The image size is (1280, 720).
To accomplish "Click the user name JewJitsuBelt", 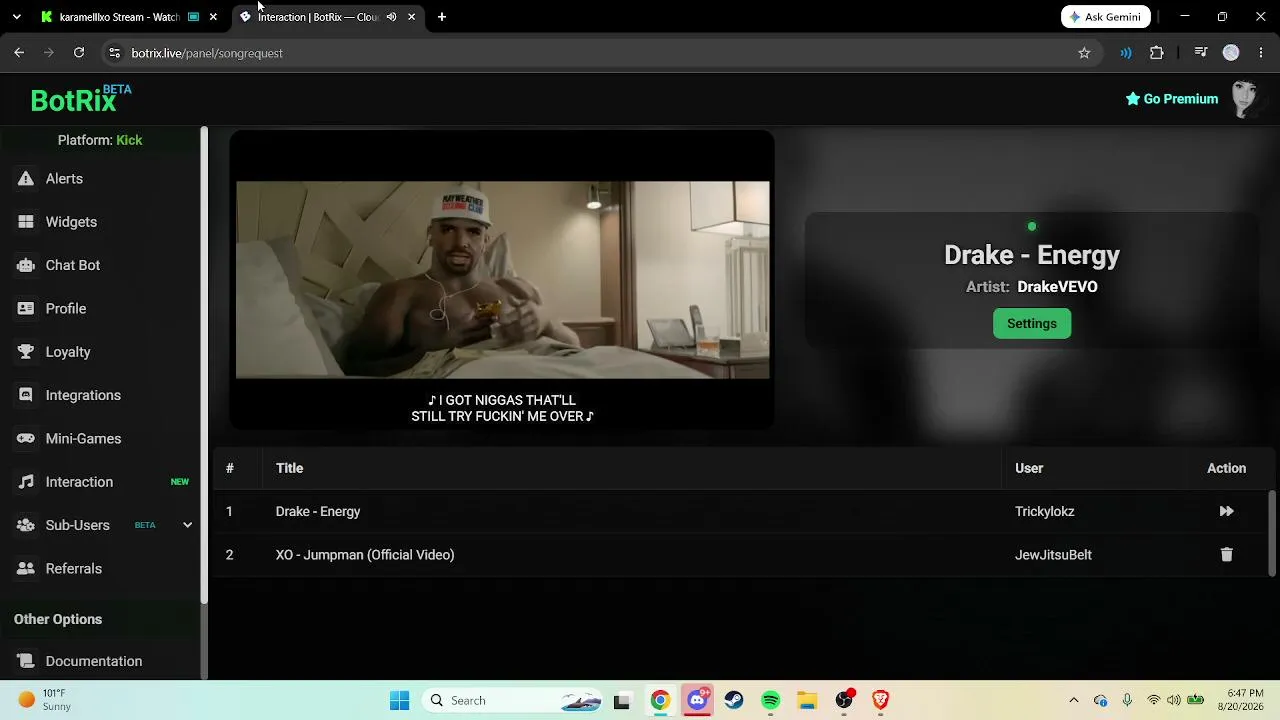I will 1053,554.
